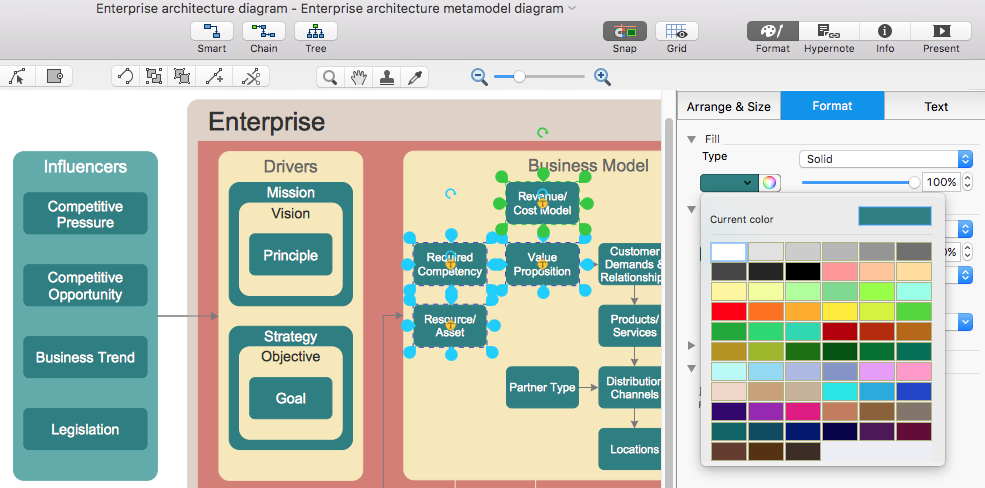
Task: Click the fill opacity percentage field
Action: [x=940, y=182]
